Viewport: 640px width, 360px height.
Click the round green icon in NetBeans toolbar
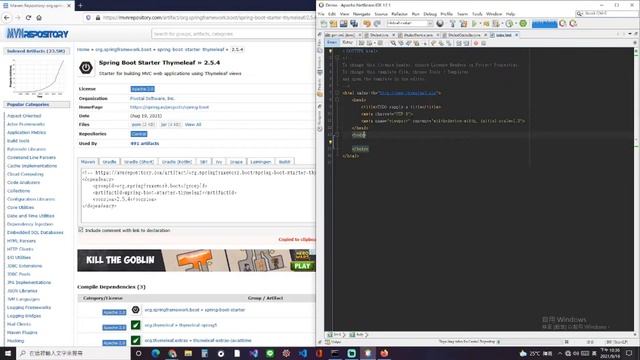(523, 24)
